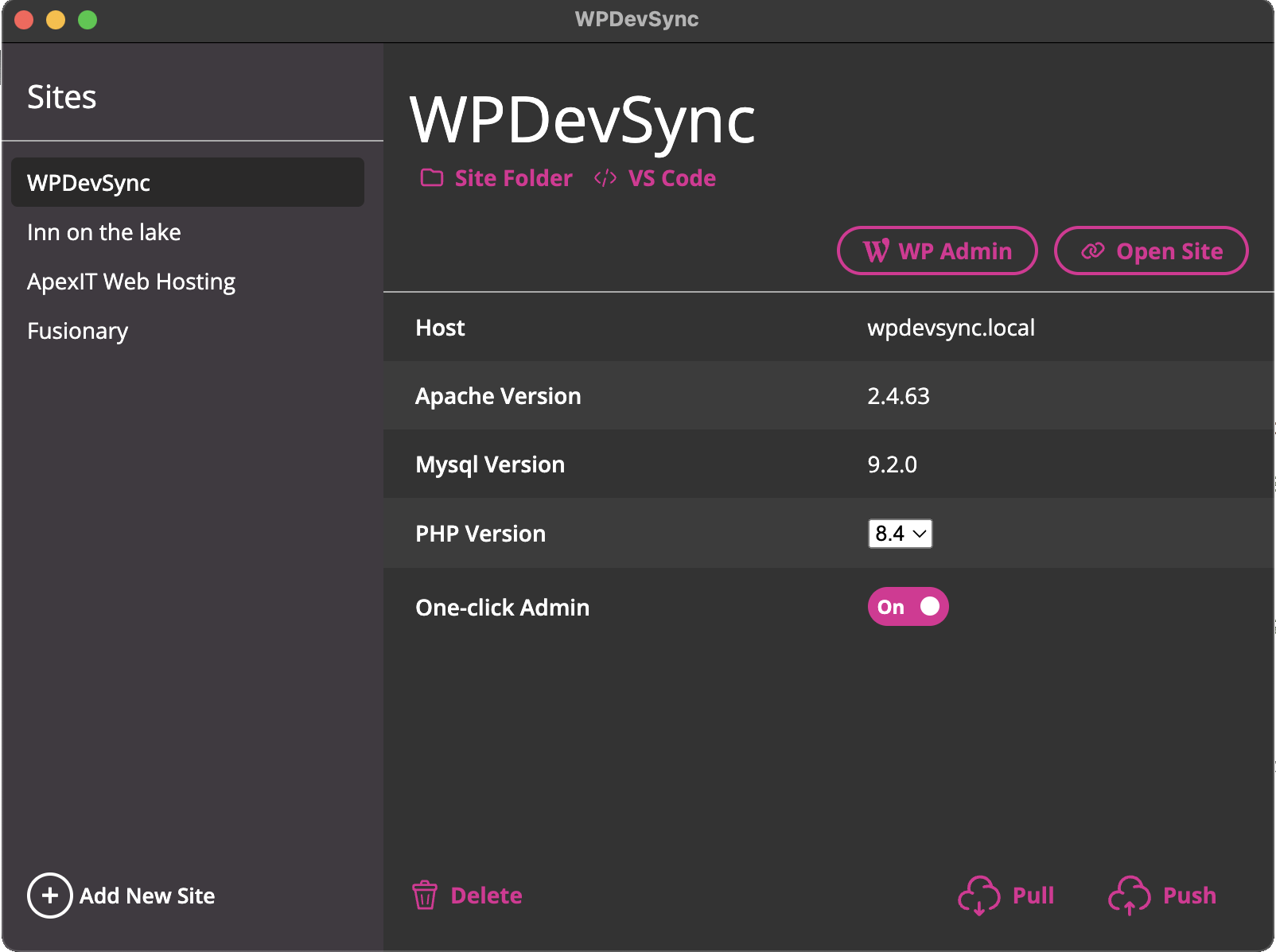Click the Mysql Version label
Screen dimensions: 1276x952
490,464
